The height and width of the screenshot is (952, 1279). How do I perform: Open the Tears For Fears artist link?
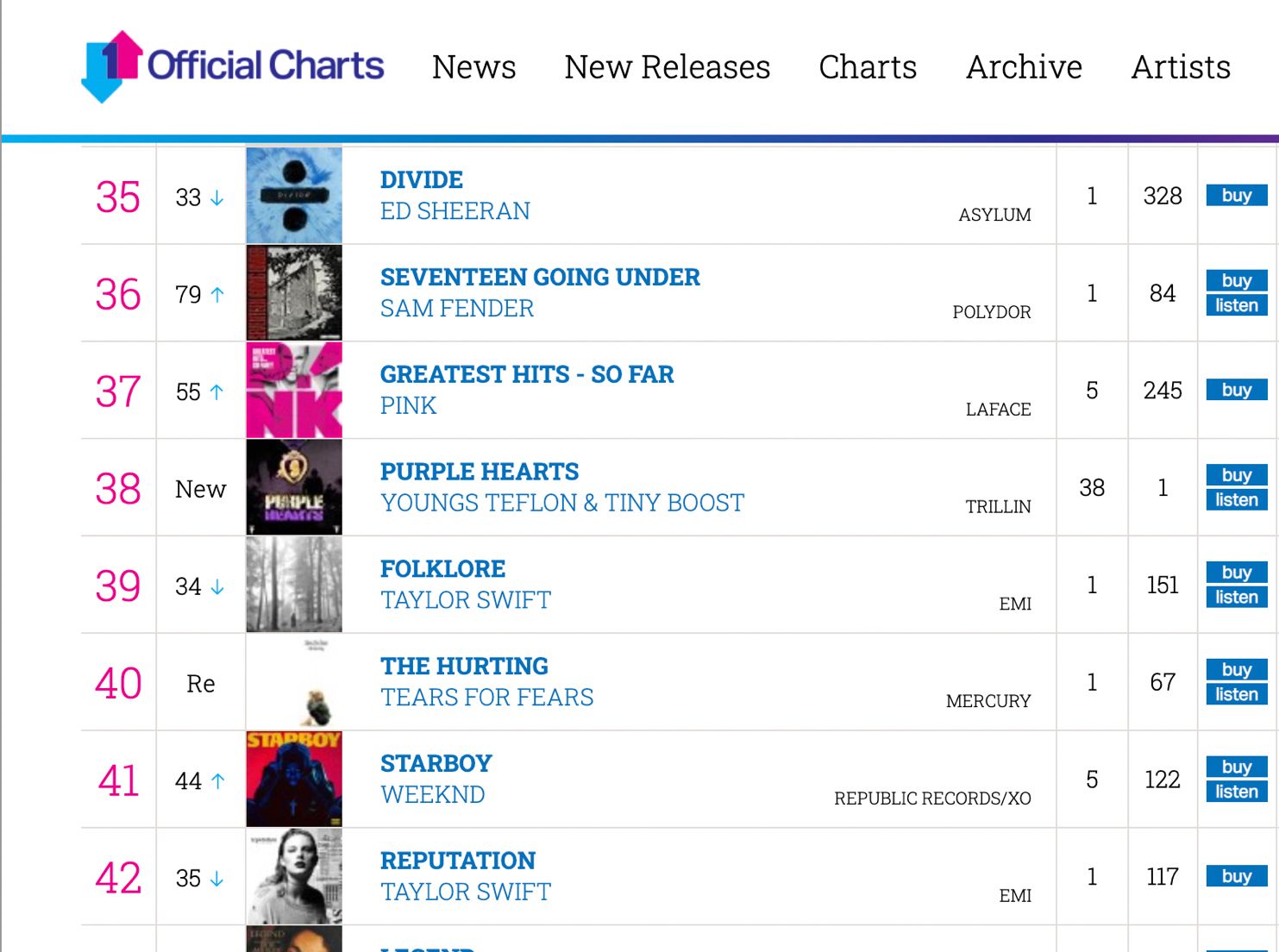click(x=487, y=698)
